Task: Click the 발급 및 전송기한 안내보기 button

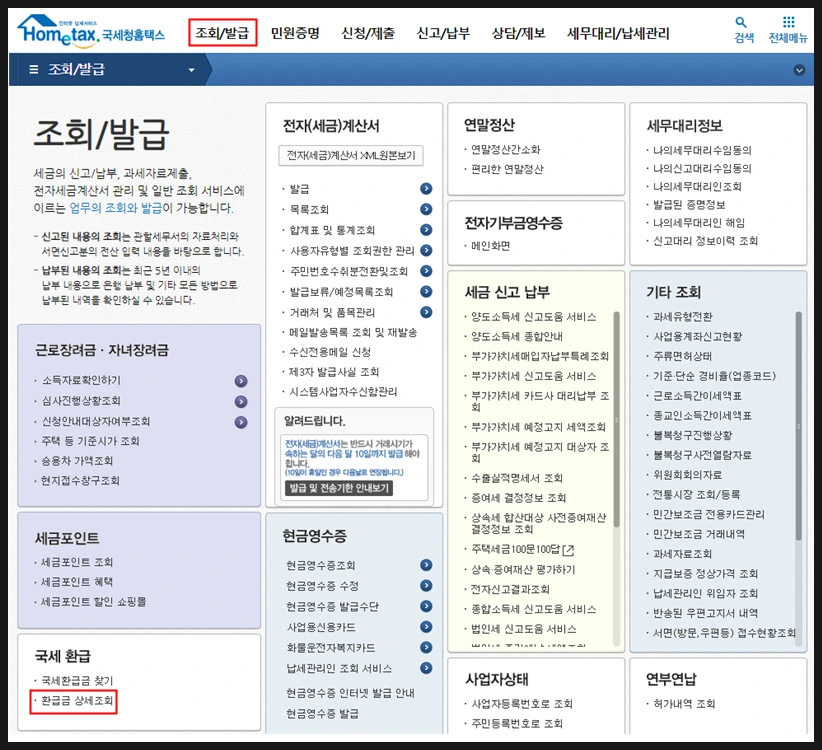Action: (339, 488)
